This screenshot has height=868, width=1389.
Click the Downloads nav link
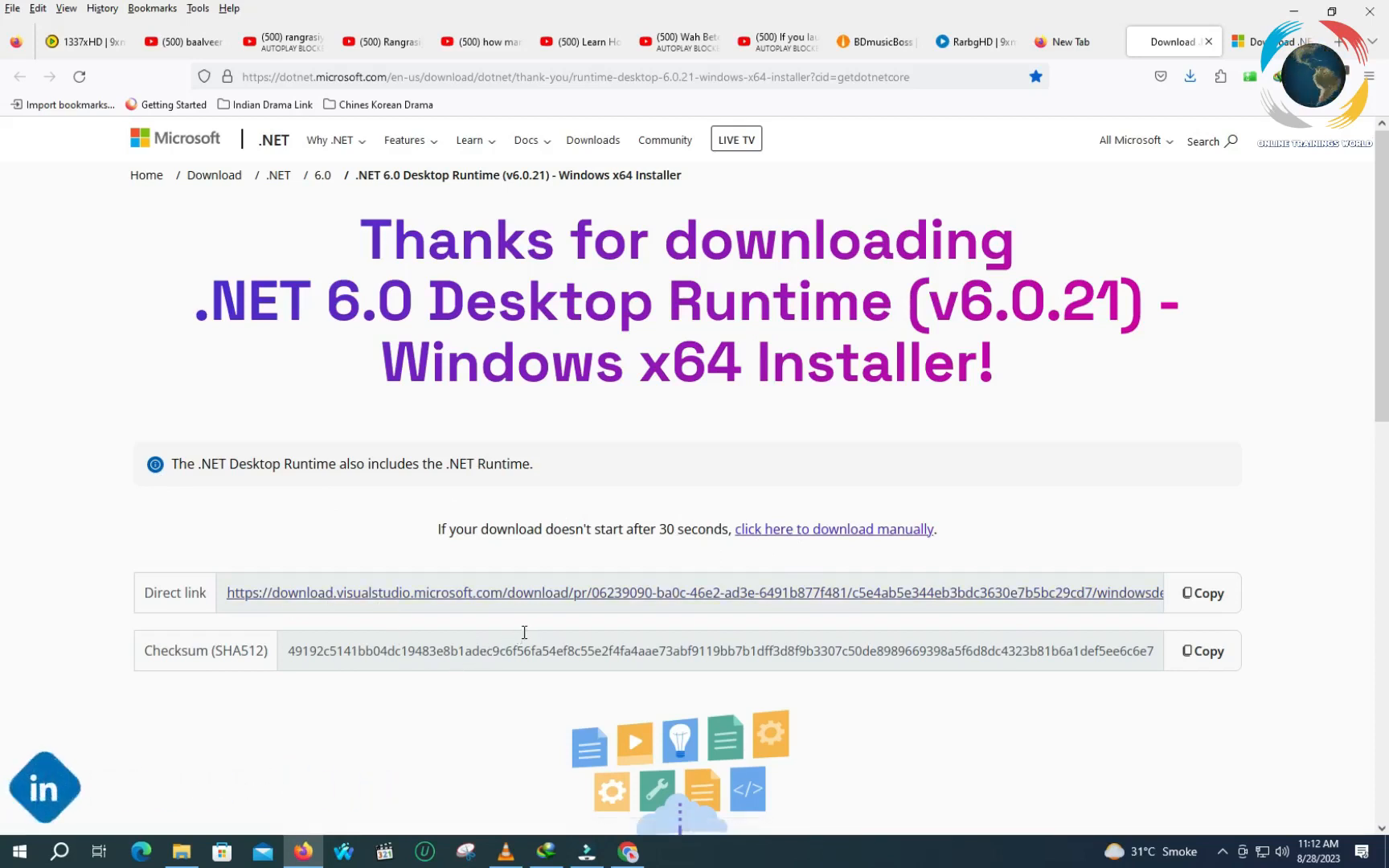(592, 140)
